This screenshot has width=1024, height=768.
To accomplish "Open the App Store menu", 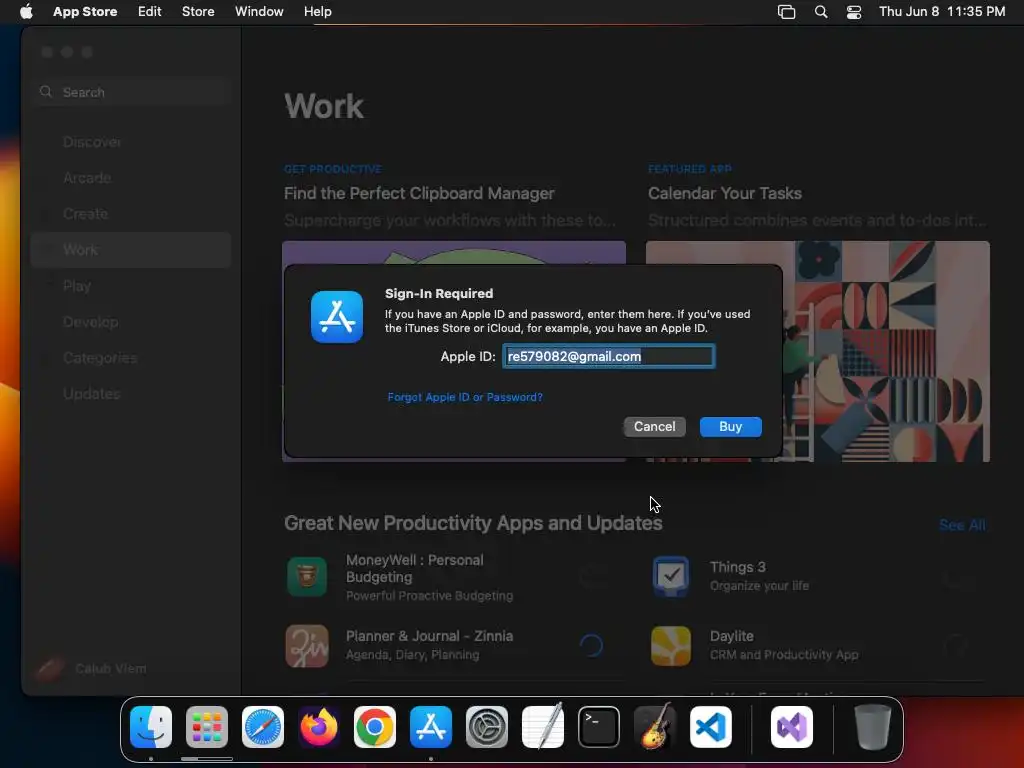I will click(85, 11).
